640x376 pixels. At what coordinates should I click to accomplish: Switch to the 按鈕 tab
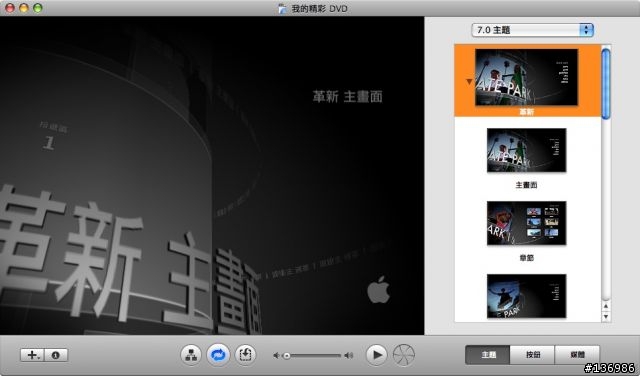point(533,355)
